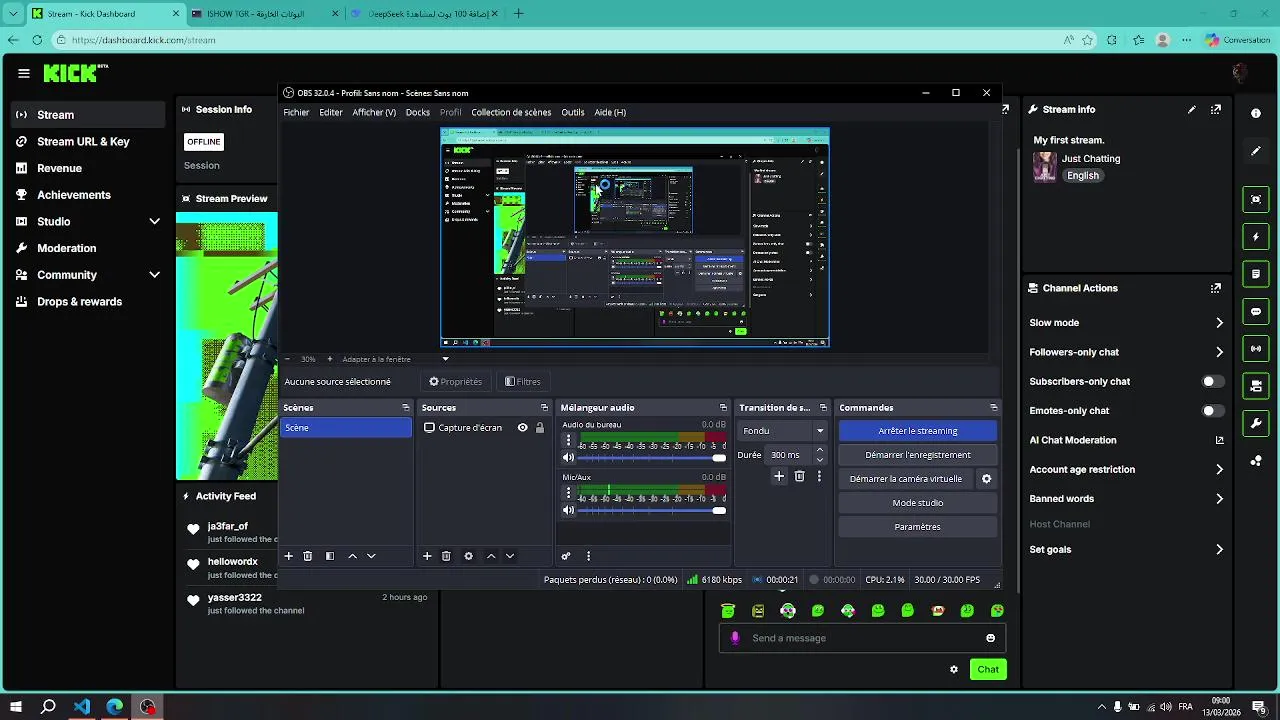Open the emoji picker in message box

pos(991,638)
